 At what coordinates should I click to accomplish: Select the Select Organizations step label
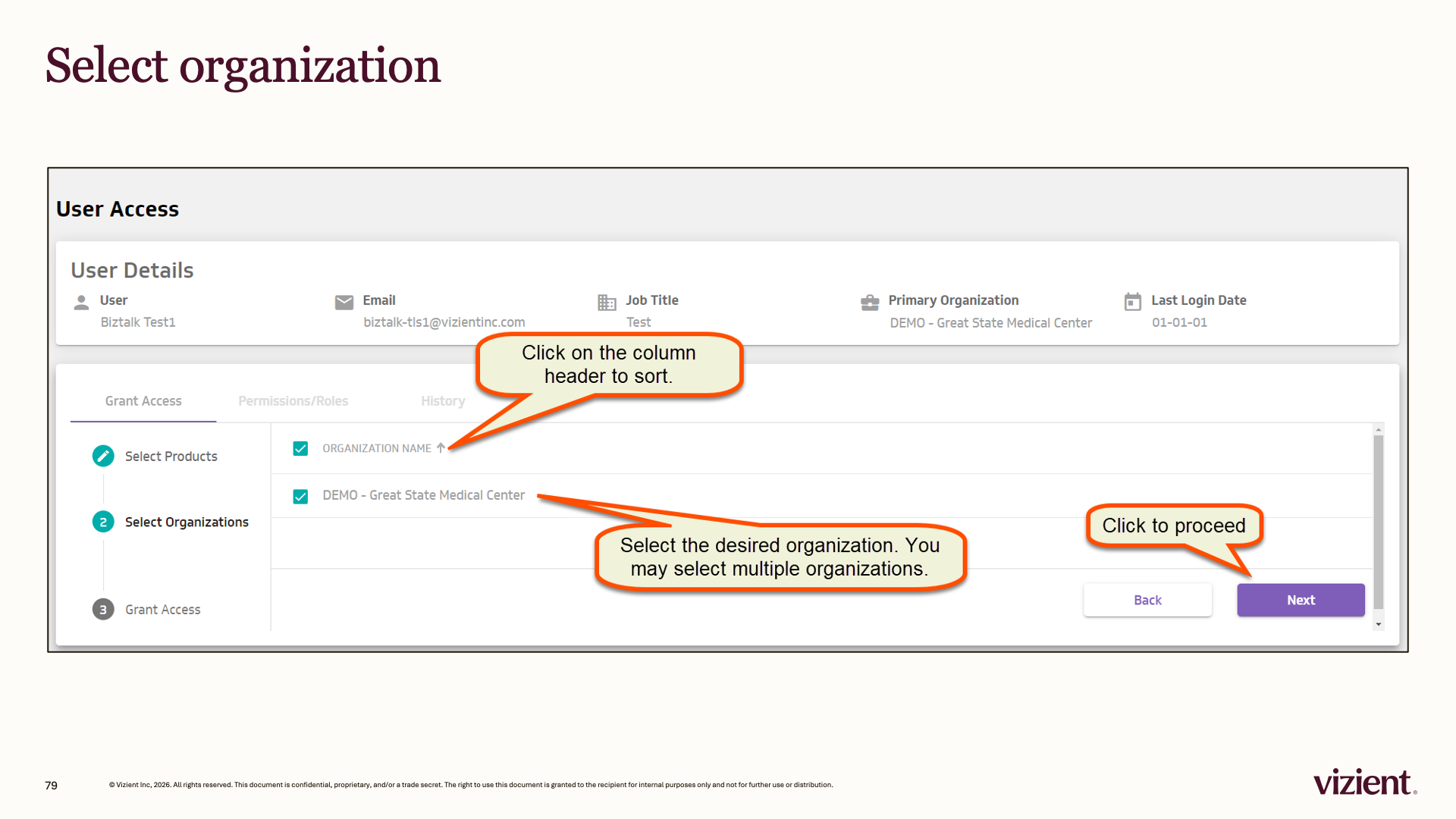click(x=187, y=522)
